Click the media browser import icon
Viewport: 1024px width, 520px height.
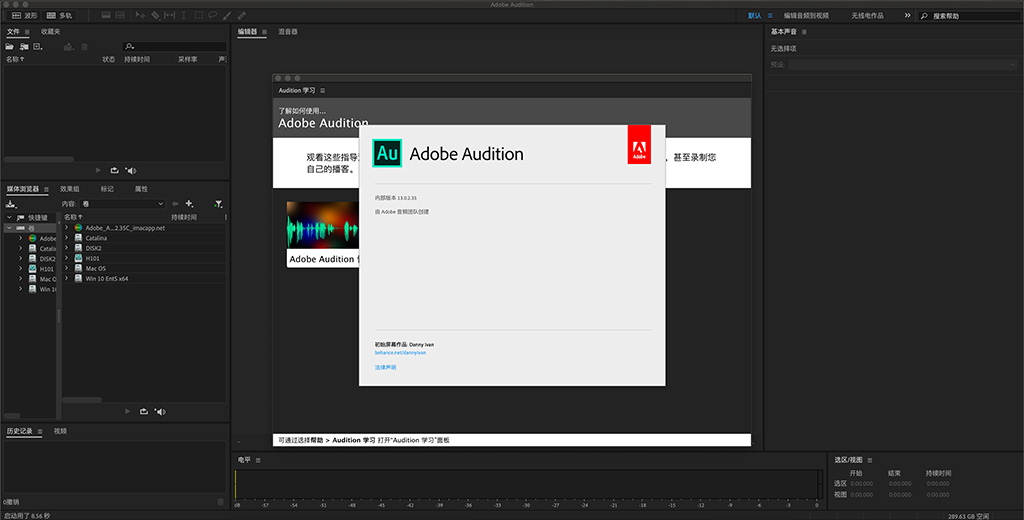point(11,204)
